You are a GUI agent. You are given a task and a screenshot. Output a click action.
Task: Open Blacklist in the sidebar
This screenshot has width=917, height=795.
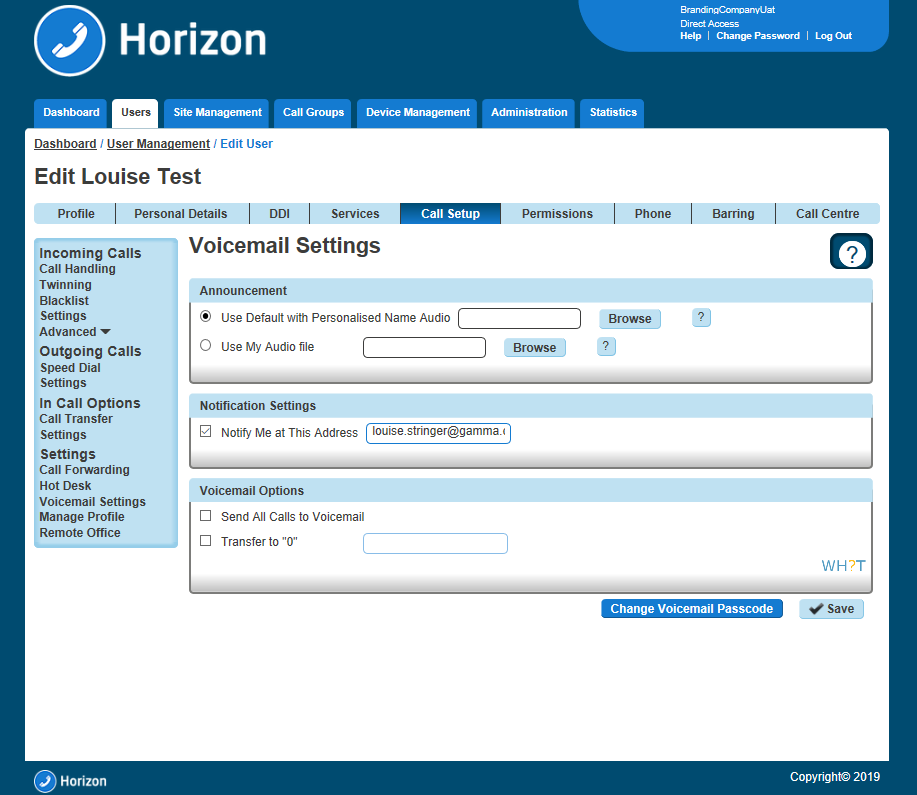click(x=64, y=301)
